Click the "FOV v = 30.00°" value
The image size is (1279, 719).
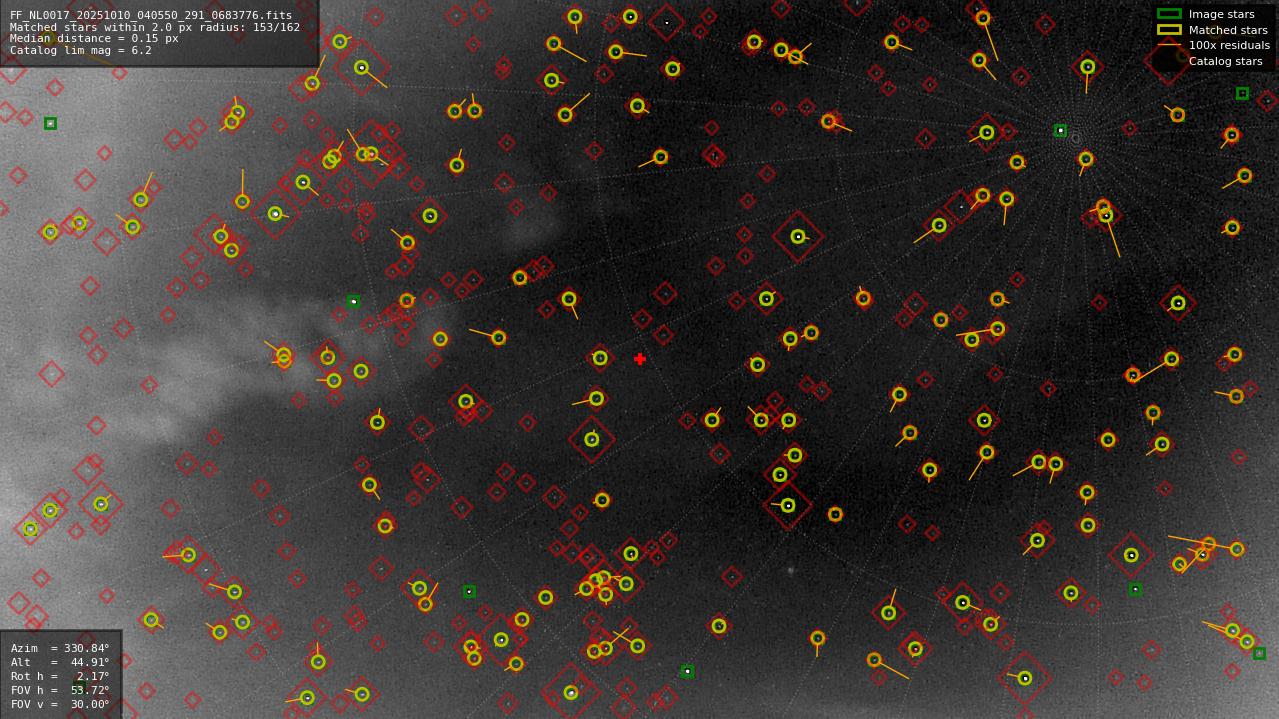(60, 704)
